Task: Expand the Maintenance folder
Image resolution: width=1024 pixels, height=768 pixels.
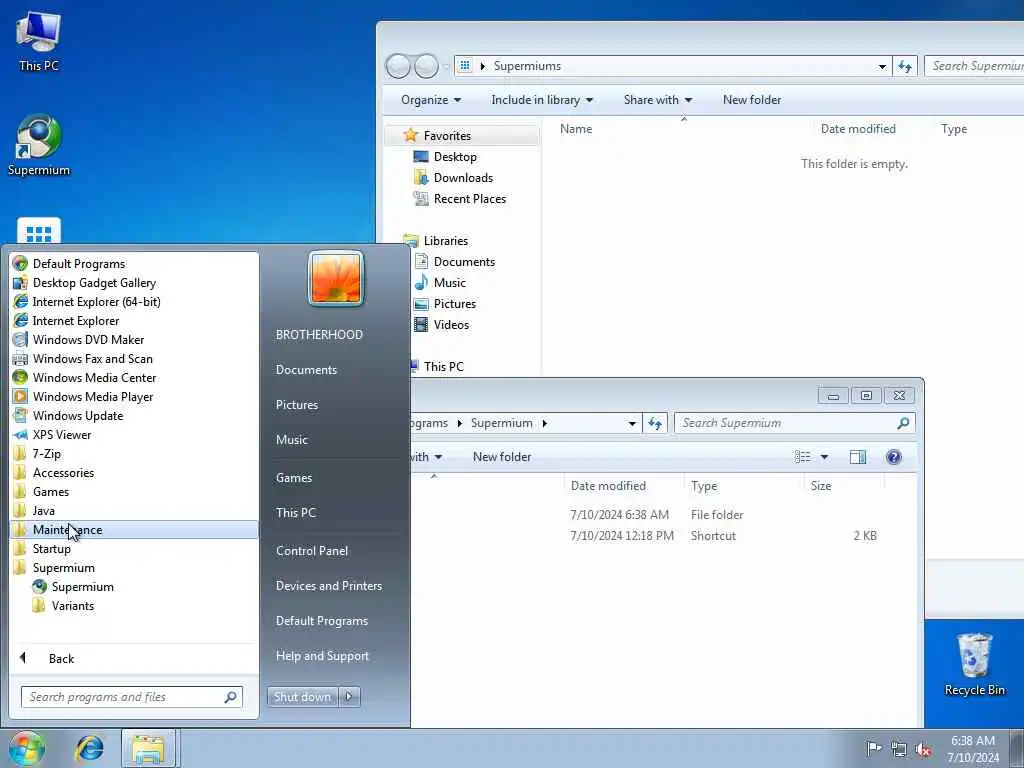Action: coord(134,530)
